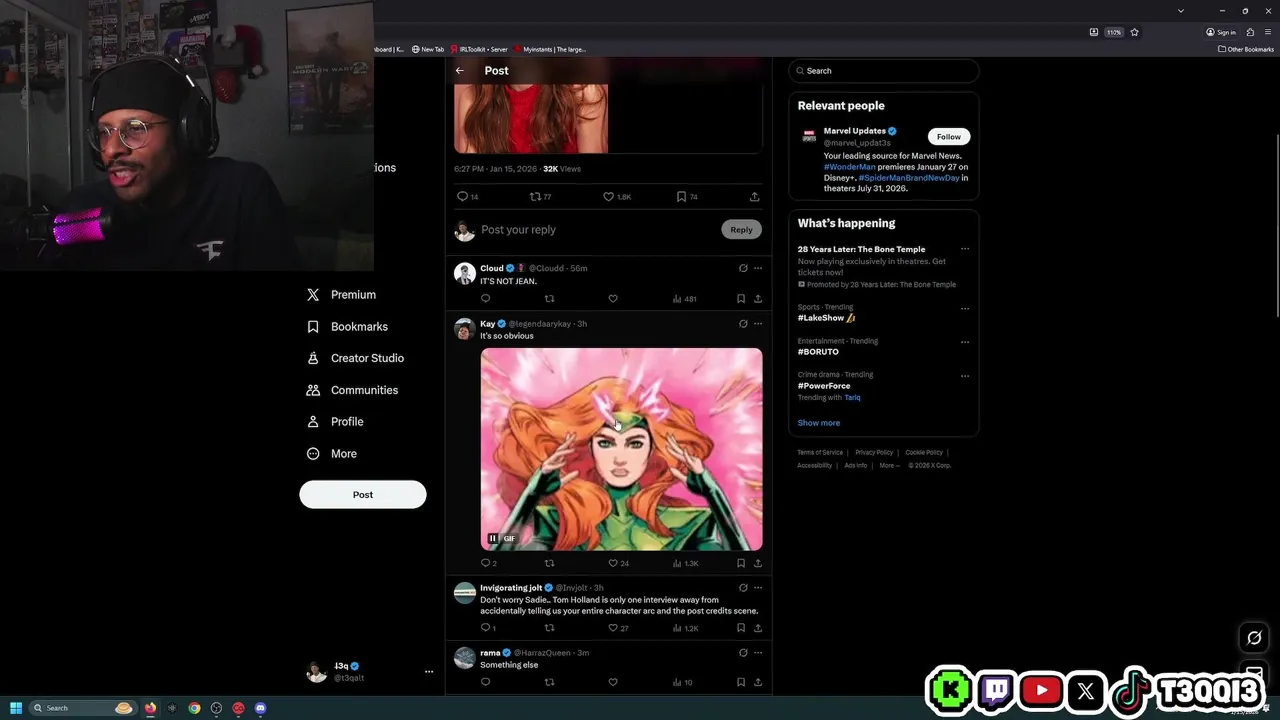
Task: Open the #LakeShow trending topic
Action: 826,318
